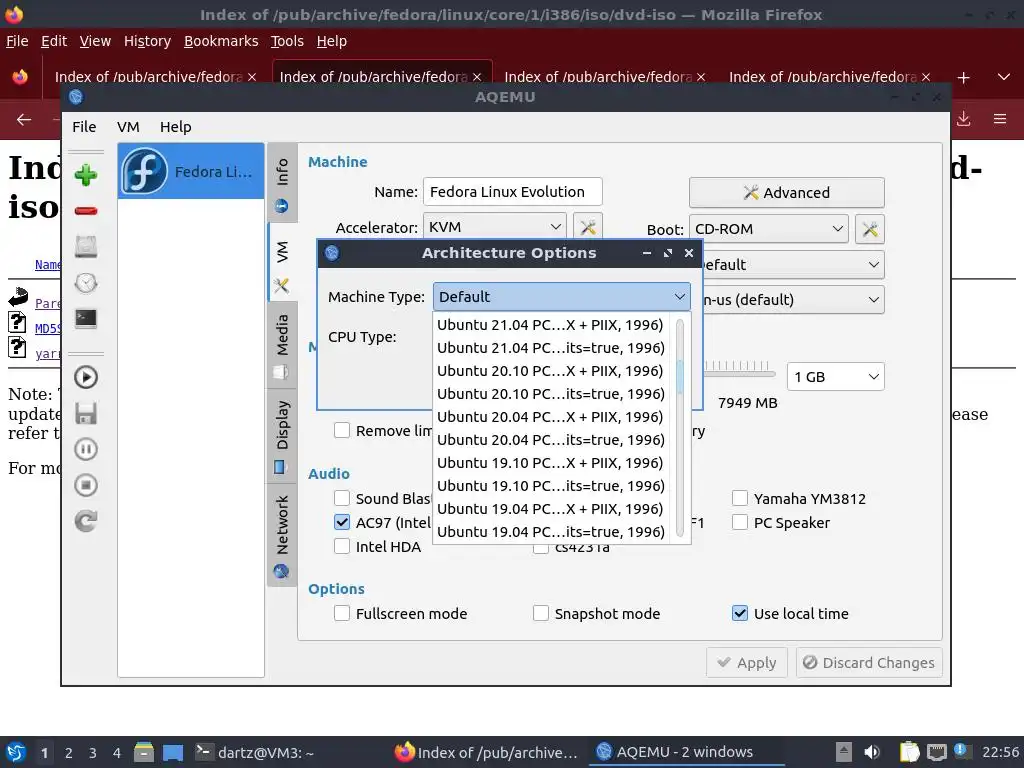
Task: Click the accelerator settings tools icon
Action: (x=588, y=227)
